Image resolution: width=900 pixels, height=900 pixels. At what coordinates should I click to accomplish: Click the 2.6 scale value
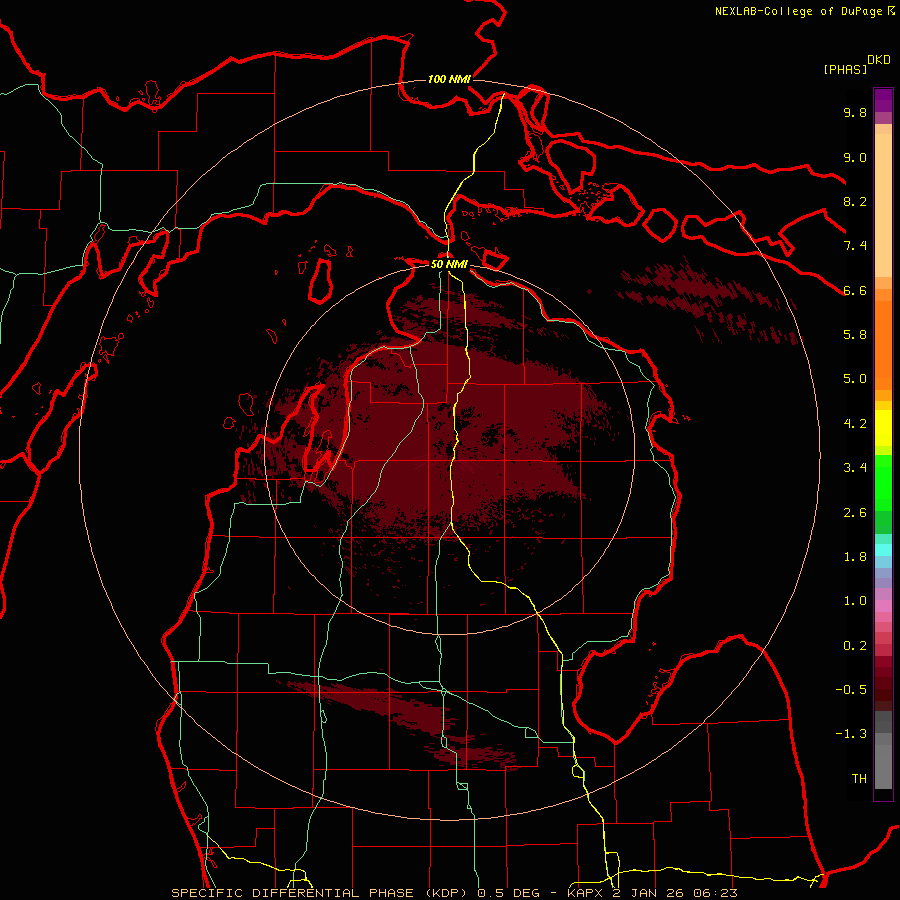tap(855, 513)
